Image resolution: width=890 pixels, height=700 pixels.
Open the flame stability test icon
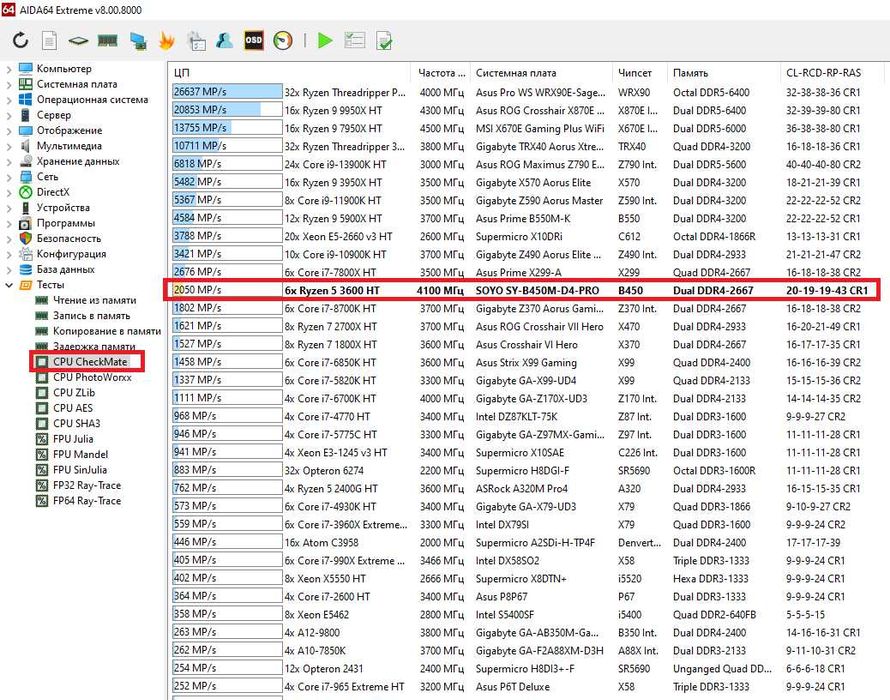[166, 40]
